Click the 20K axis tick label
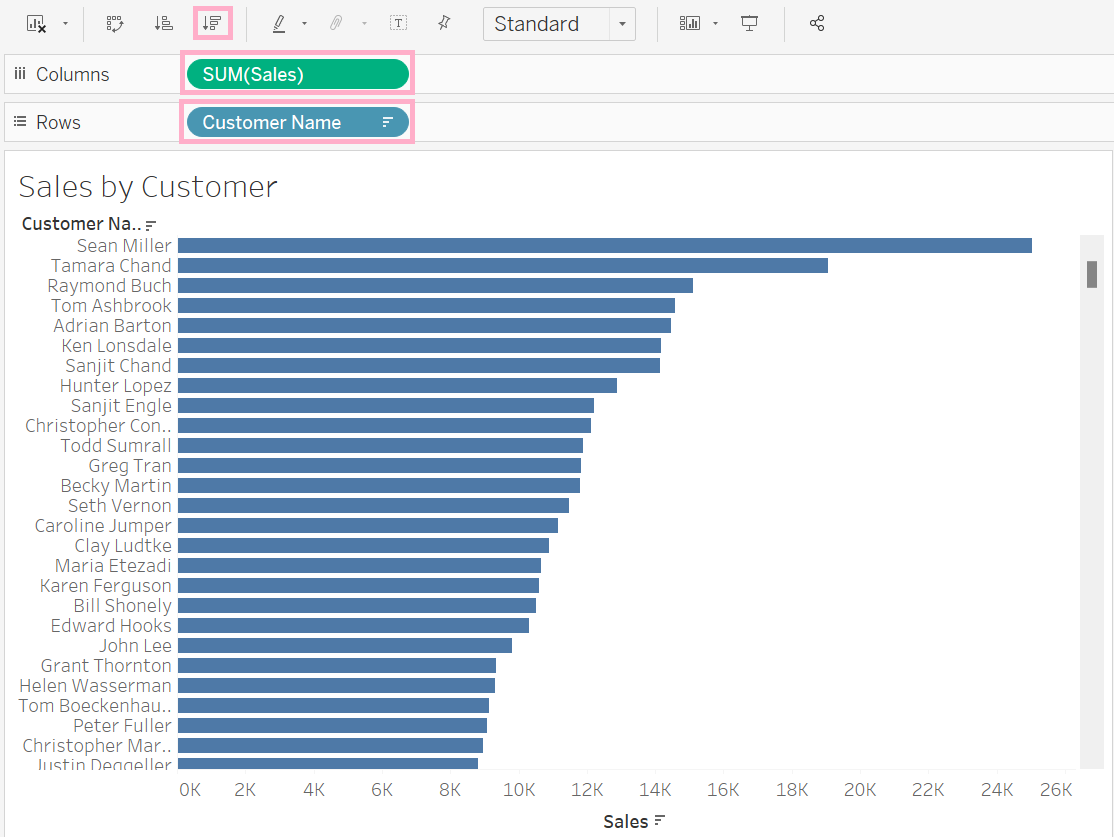1114x837 pixels. coord(860,790)
